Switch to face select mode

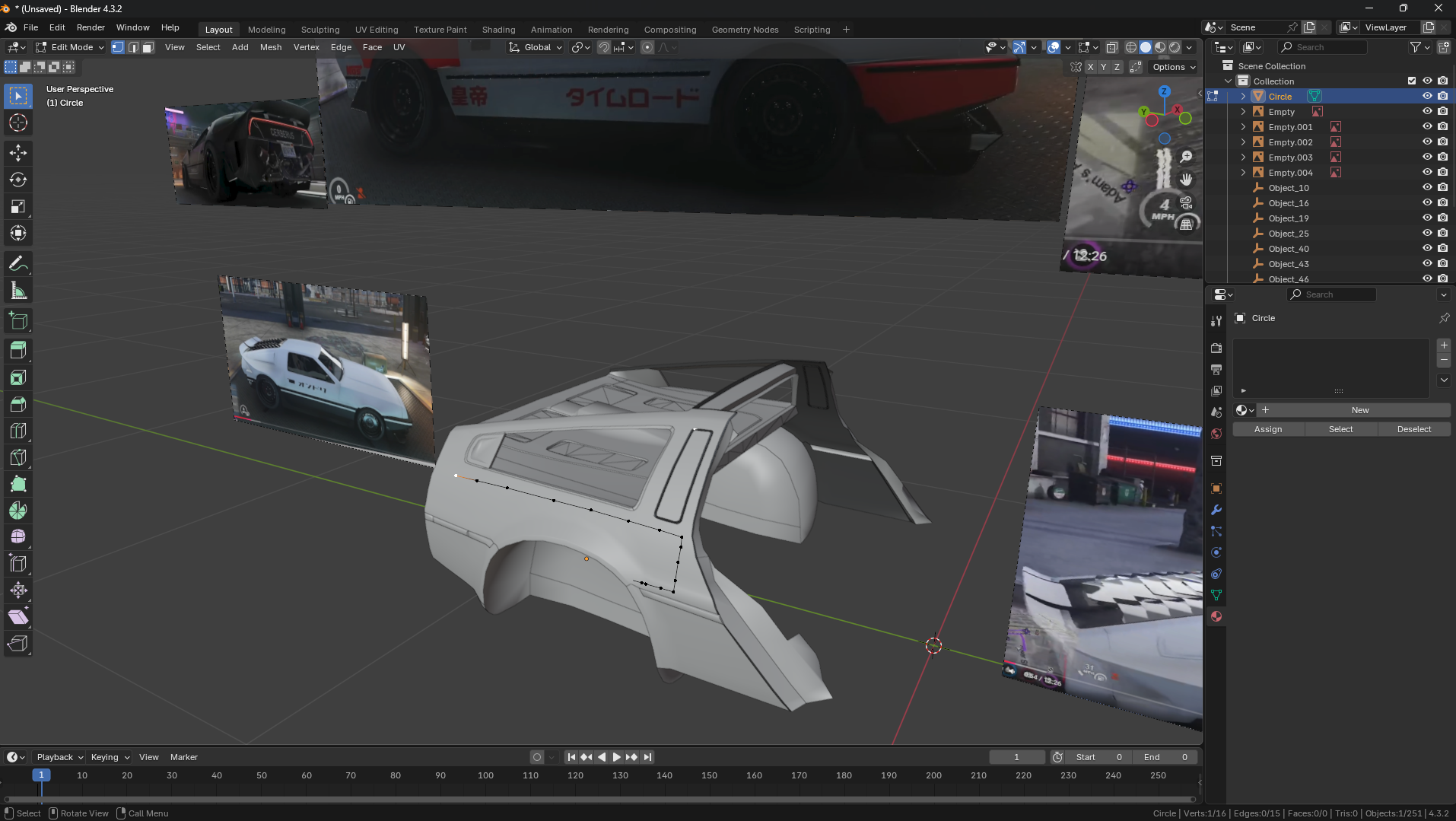(148, 47)
